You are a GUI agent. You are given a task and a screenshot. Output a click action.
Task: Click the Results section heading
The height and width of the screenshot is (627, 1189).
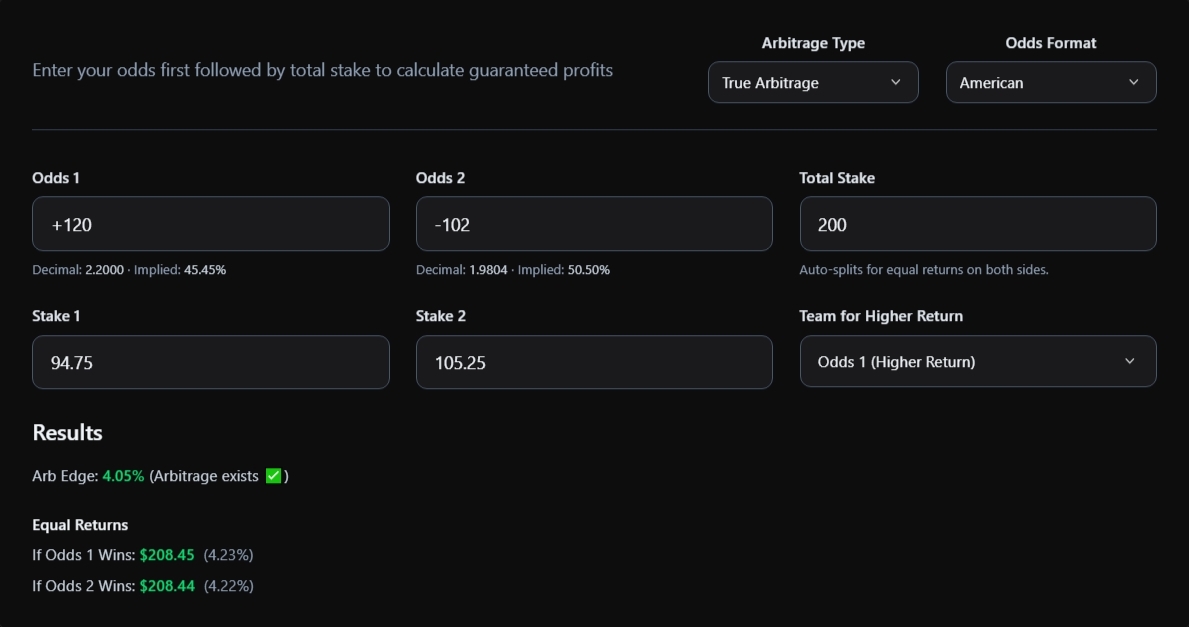point(67,432)
